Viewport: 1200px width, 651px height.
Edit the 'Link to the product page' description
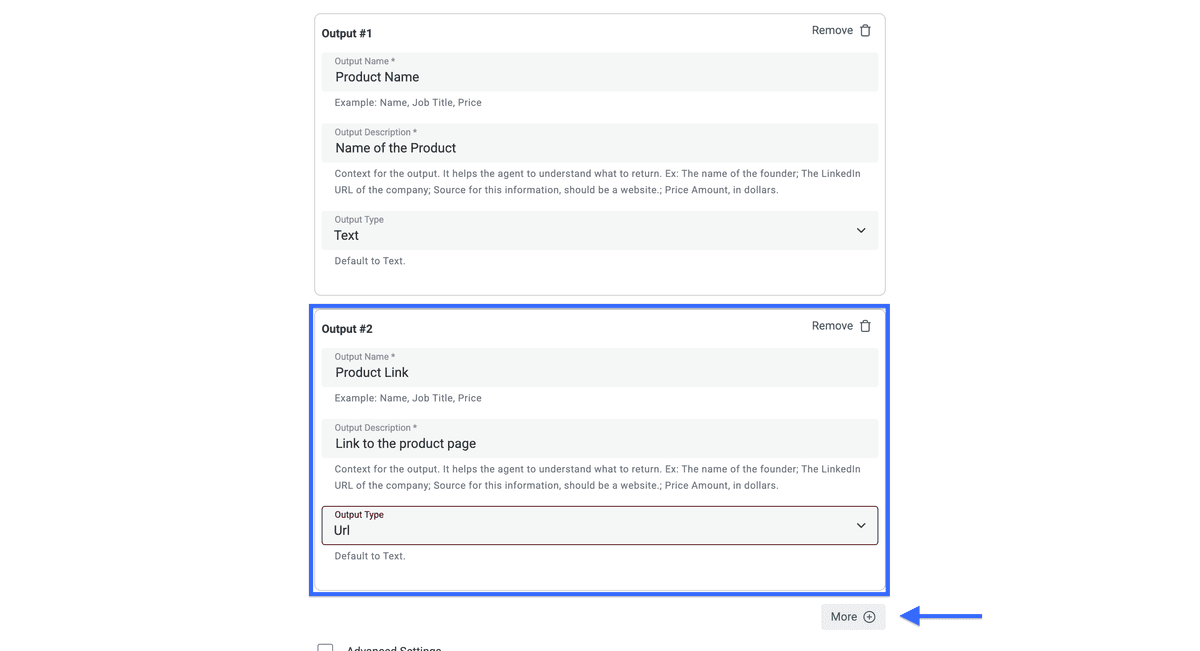pyautogui.click(x=600, y=438)
